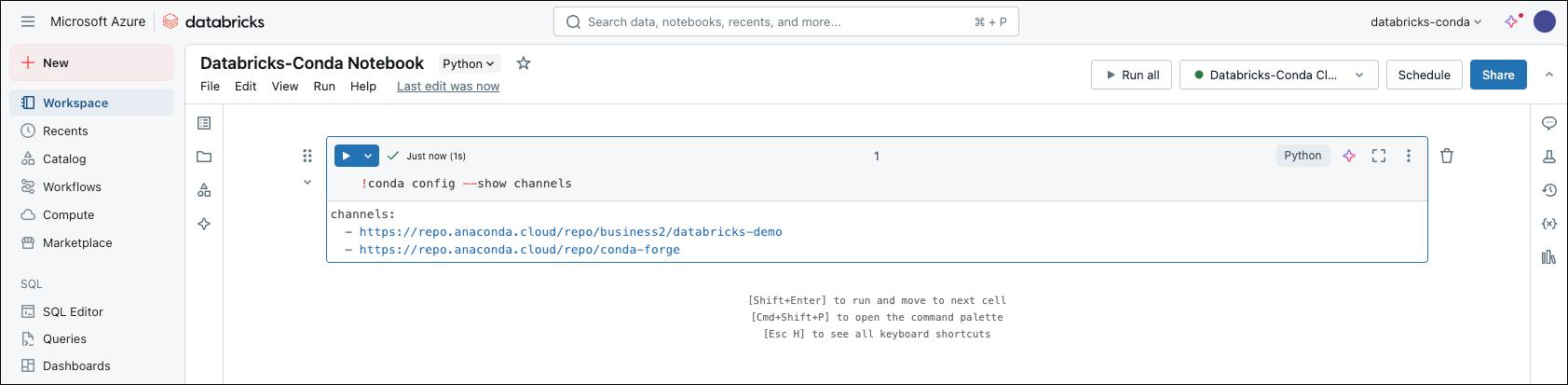1568x385 pixels.
Task: Click the notebook title Databricks-Conda Notebook
Action: 312,62
